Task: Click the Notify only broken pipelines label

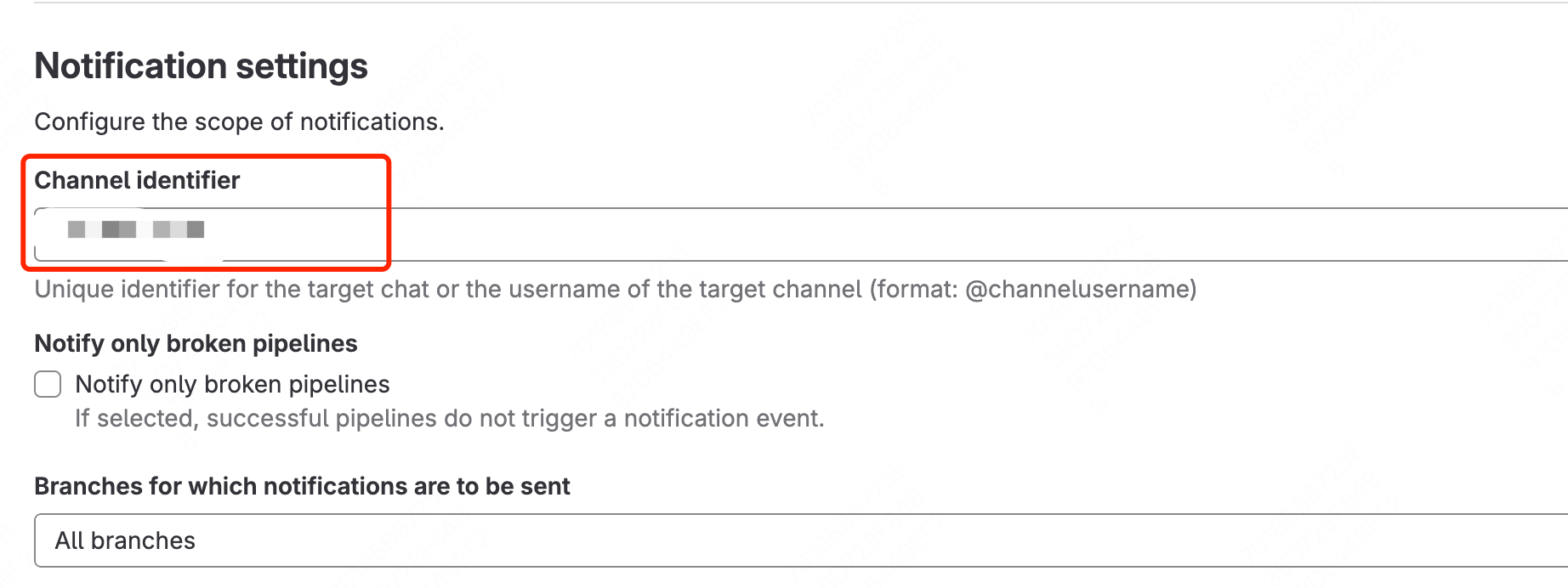Action: pyautogui.click(x=232, y=384)
